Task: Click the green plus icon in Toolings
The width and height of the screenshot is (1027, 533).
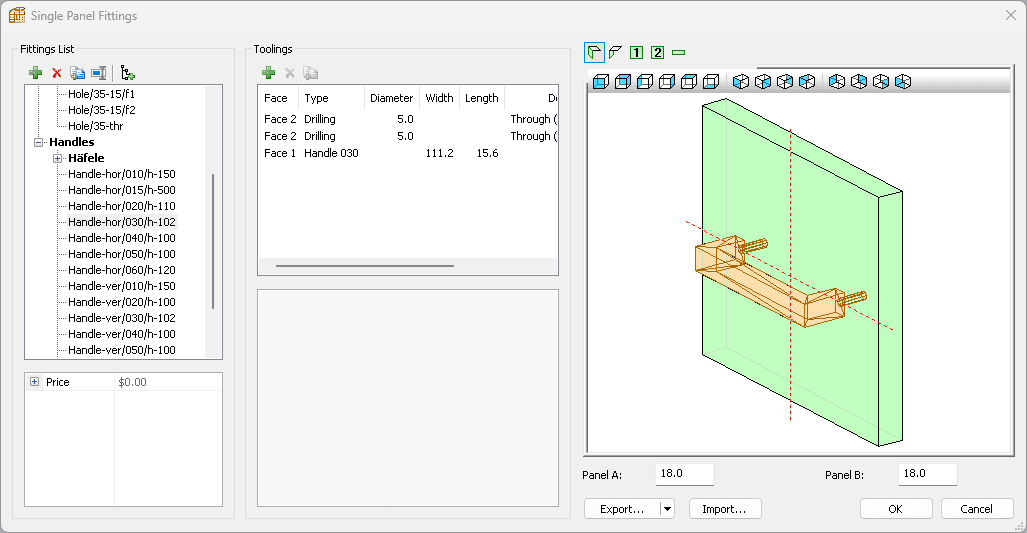Action: (268, 73)
